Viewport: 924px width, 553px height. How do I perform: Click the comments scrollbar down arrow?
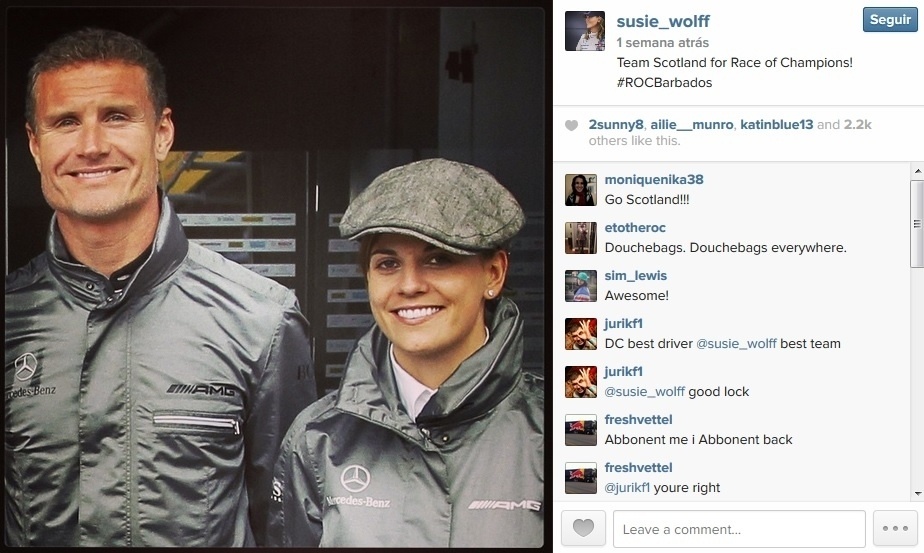(x=918, y=494)
